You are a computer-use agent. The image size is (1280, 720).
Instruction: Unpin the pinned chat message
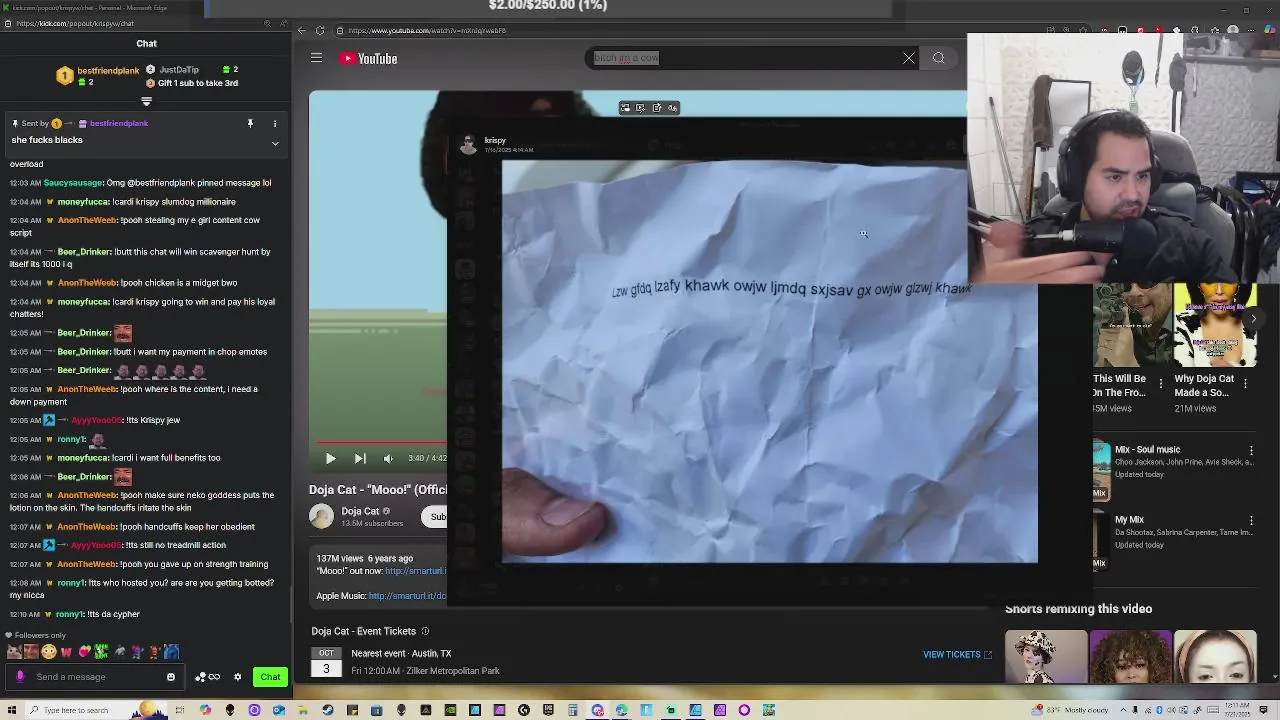[250, 124]
